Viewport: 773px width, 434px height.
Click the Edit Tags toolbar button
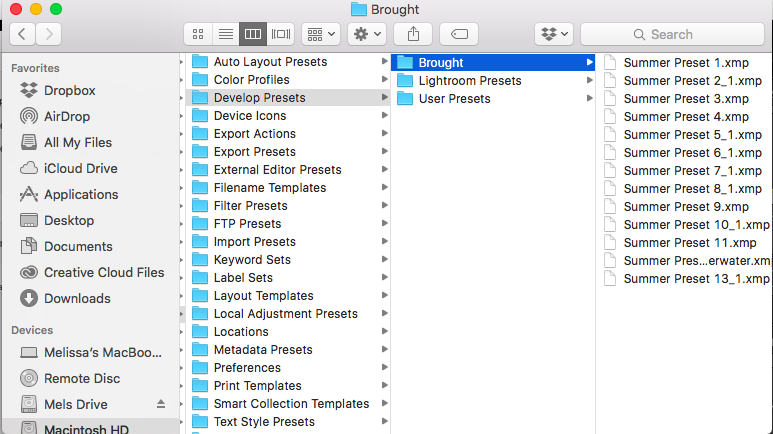click(457, 34)
